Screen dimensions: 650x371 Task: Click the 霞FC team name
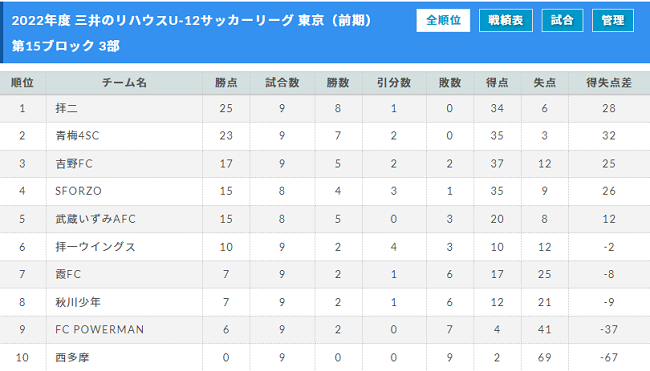click(x=68, y=274)
